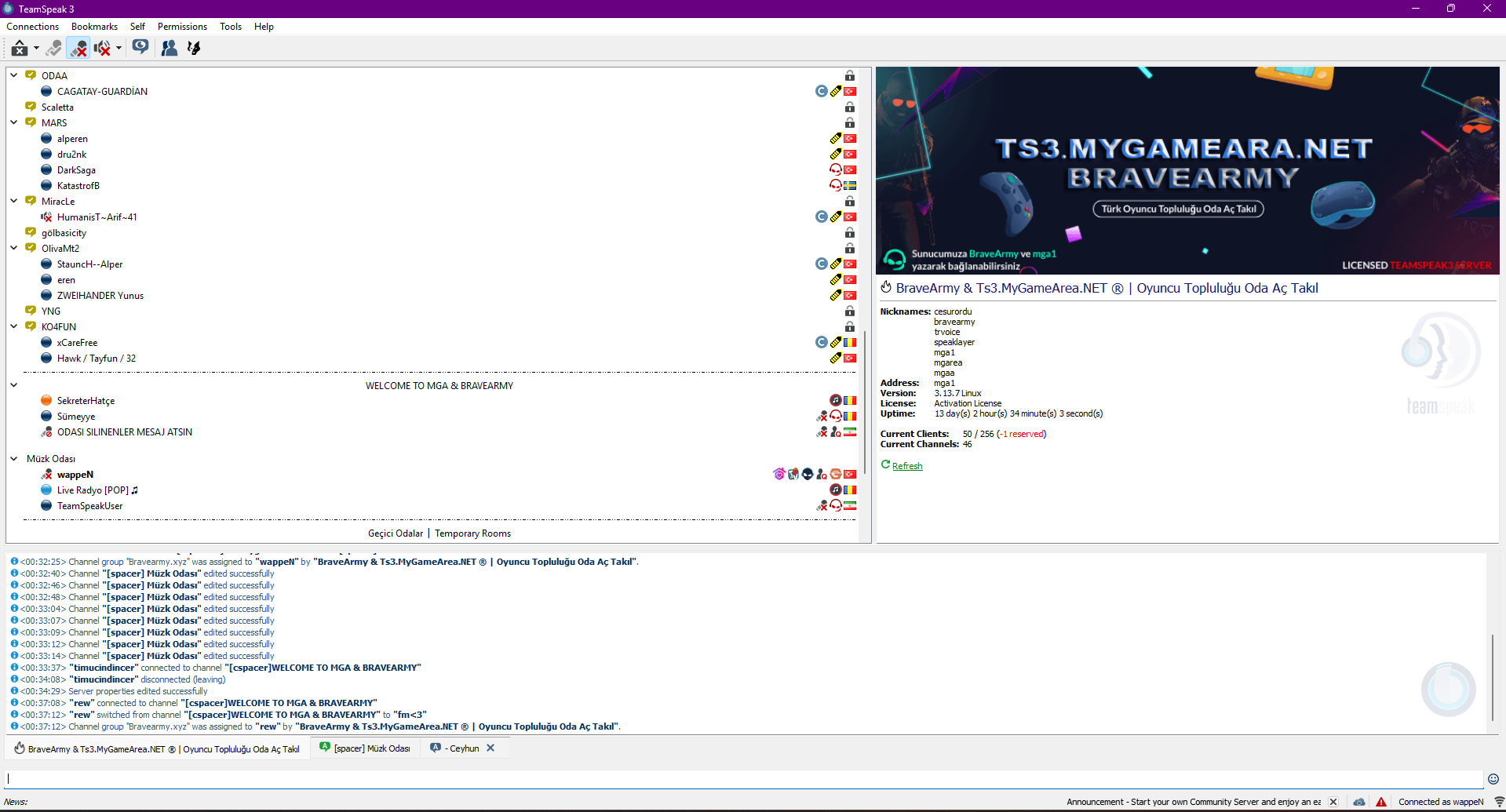This screenshot has width=1506, height=812.
Task: Open the emoticon picker smiley icon
Action: coord(1493,779)
